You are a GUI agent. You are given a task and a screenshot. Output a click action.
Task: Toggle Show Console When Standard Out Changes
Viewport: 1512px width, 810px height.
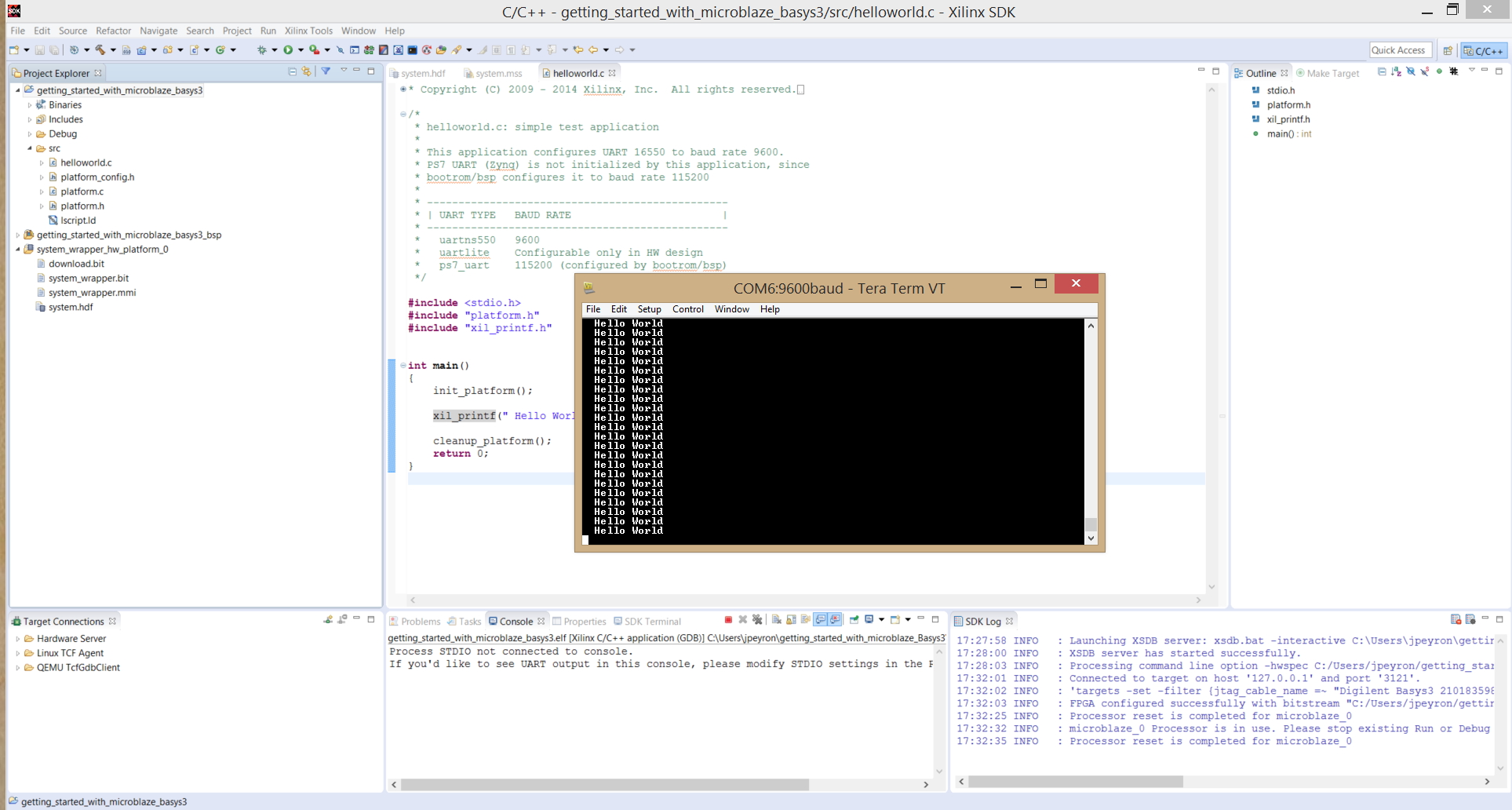coord(820,620)
